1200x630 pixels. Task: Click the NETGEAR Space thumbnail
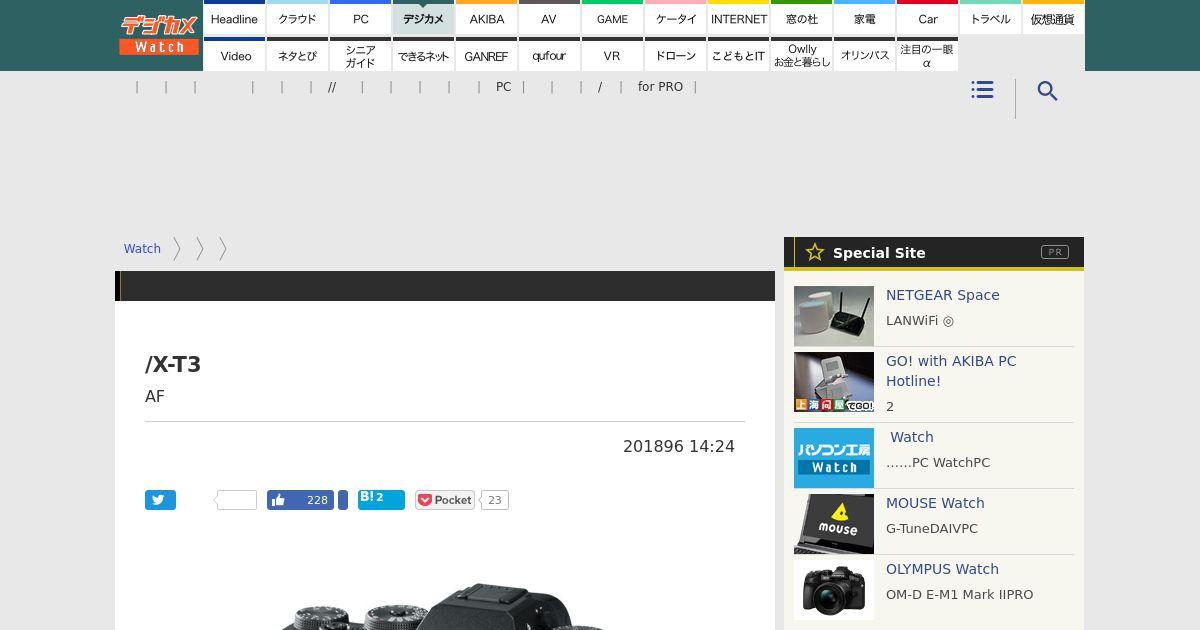point(834,316)
